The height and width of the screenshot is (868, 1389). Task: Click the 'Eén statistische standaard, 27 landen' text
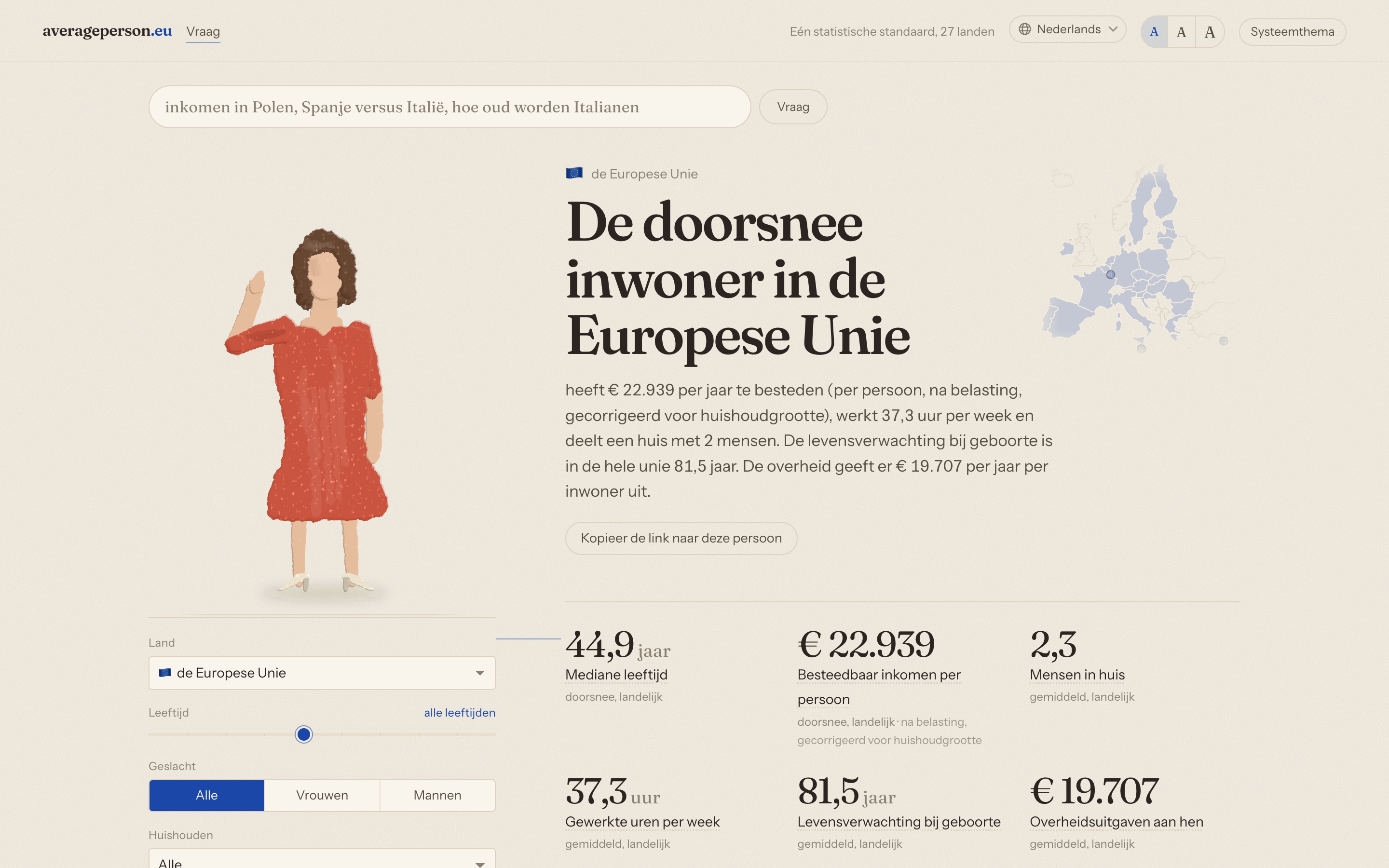[892, 31]
